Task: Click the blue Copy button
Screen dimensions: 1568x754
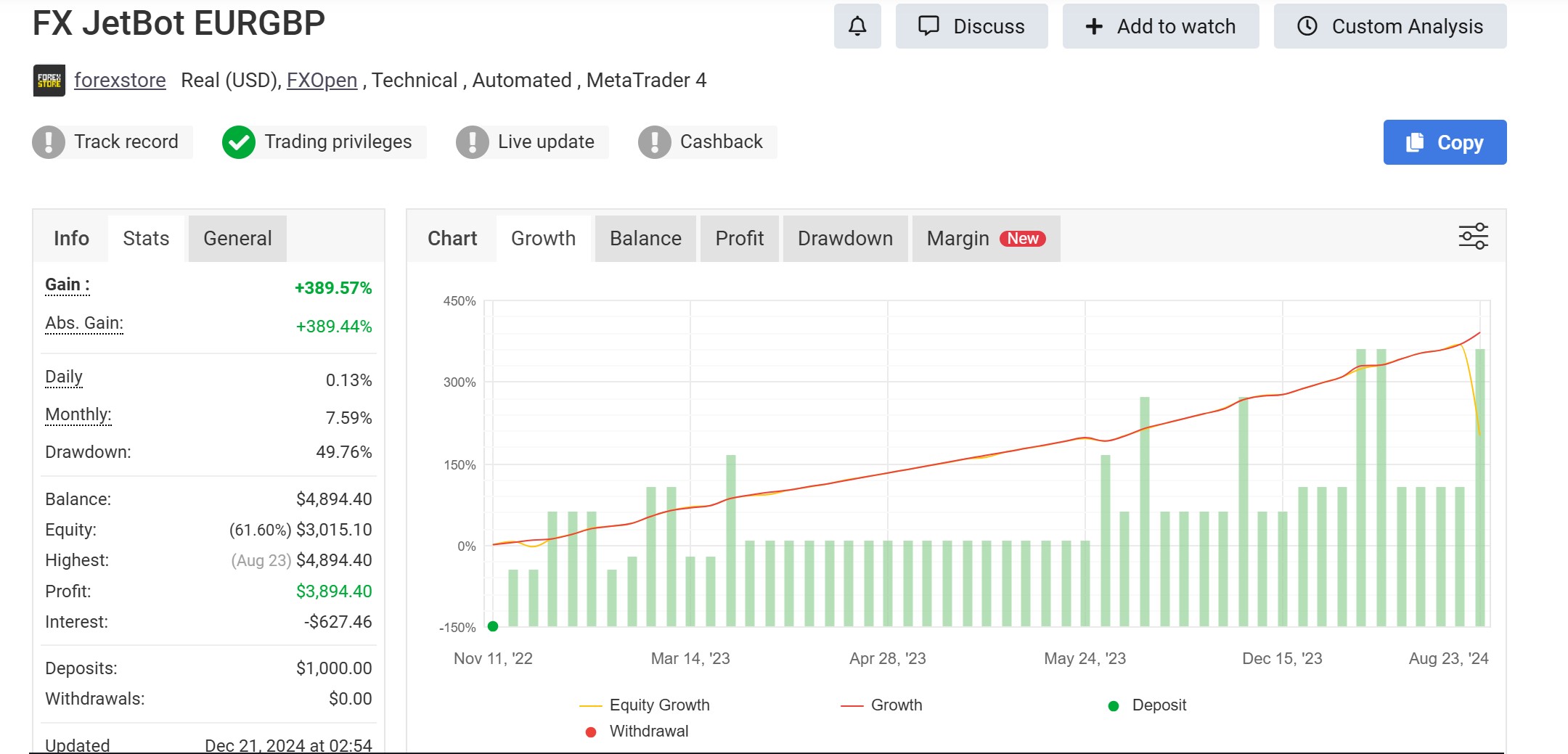Action: (x=1444, y=142)
